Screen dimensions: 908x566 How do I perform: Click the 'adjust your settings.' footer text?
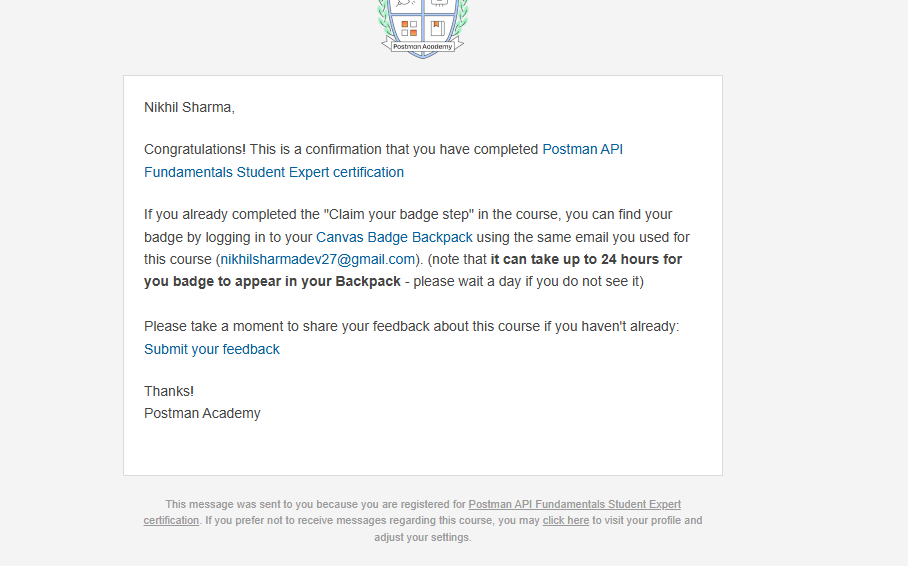click(x=423, y=538)
